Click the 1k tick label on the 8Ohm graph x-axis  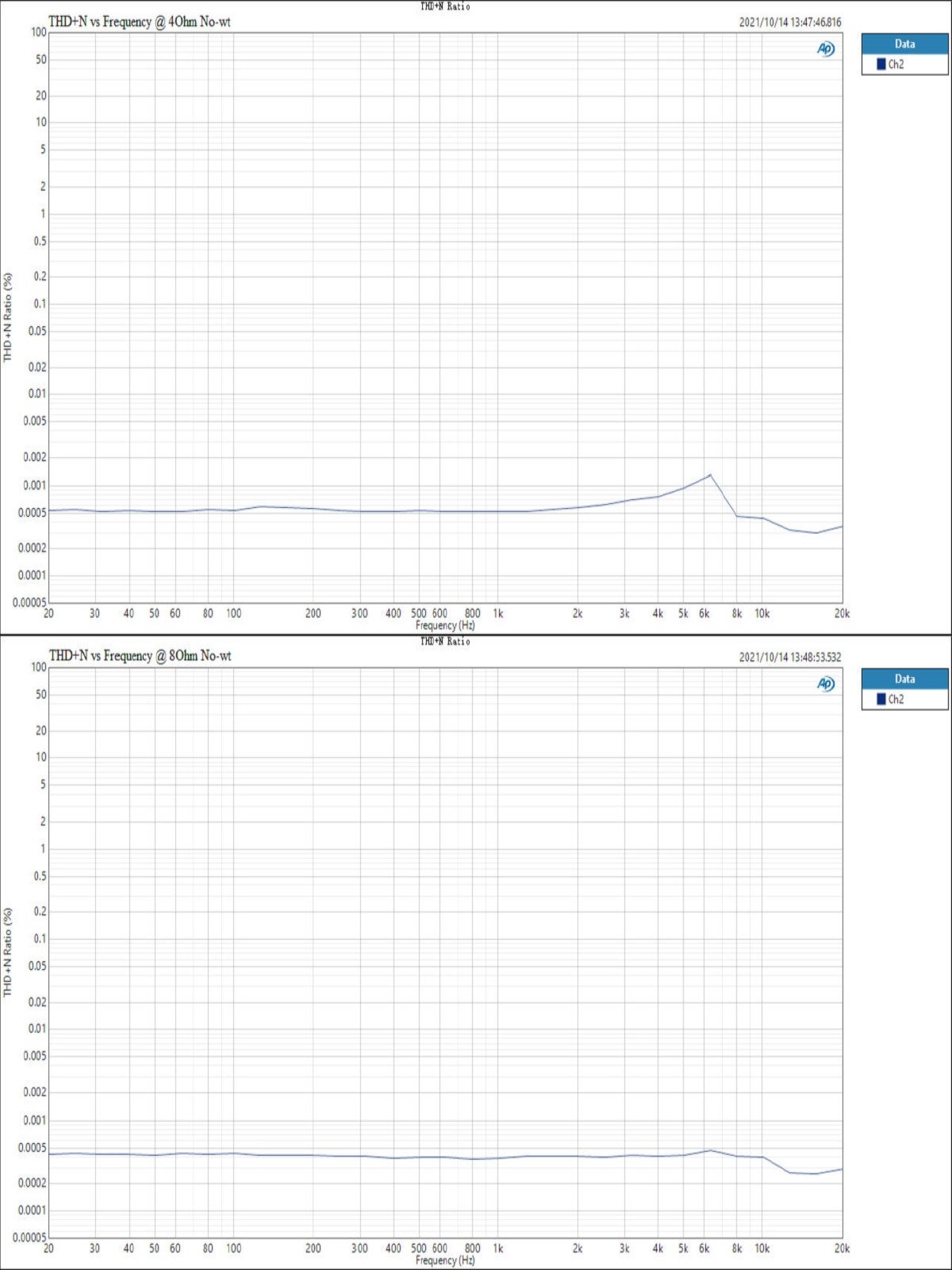click(498, 1249)
